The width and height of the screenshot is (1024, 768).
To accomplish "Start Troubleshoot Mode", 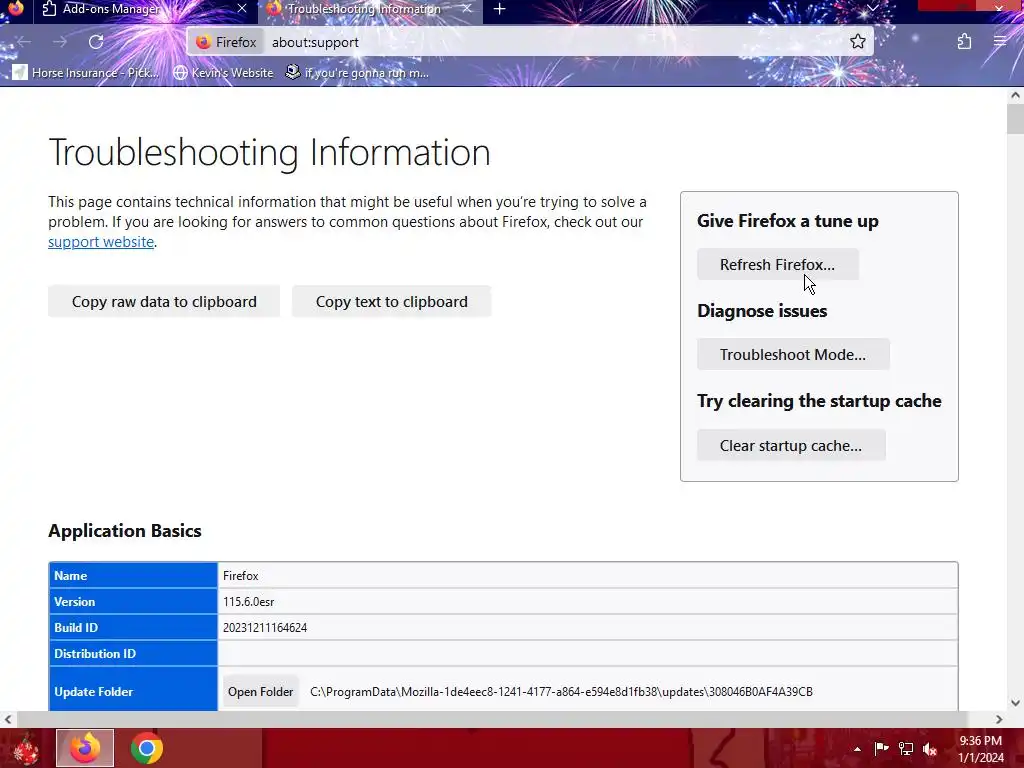I will [793, 354].
